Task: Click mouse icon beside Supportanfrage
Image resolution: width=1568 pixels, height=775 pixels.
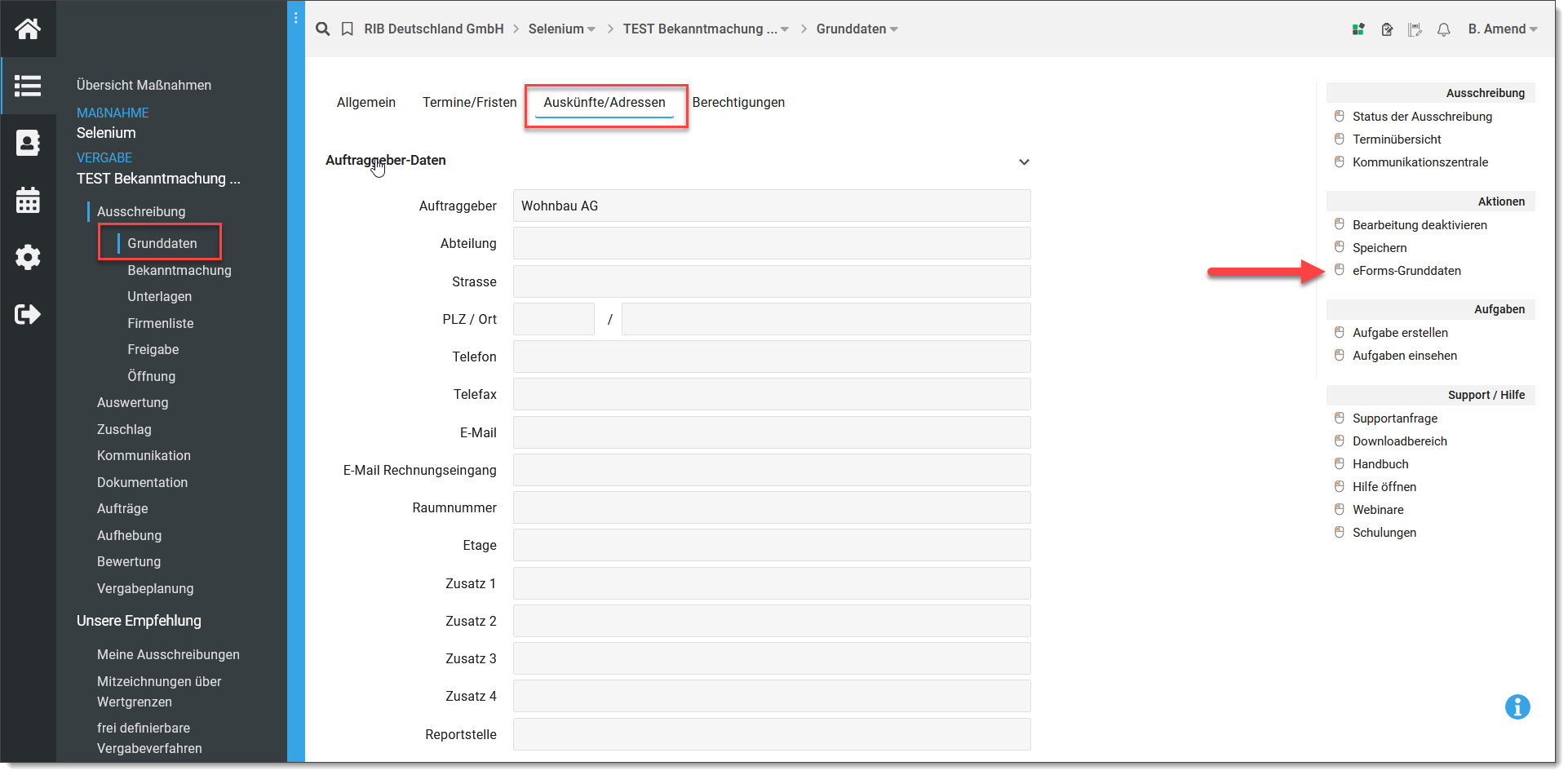Action: [x=1339, y=418]
